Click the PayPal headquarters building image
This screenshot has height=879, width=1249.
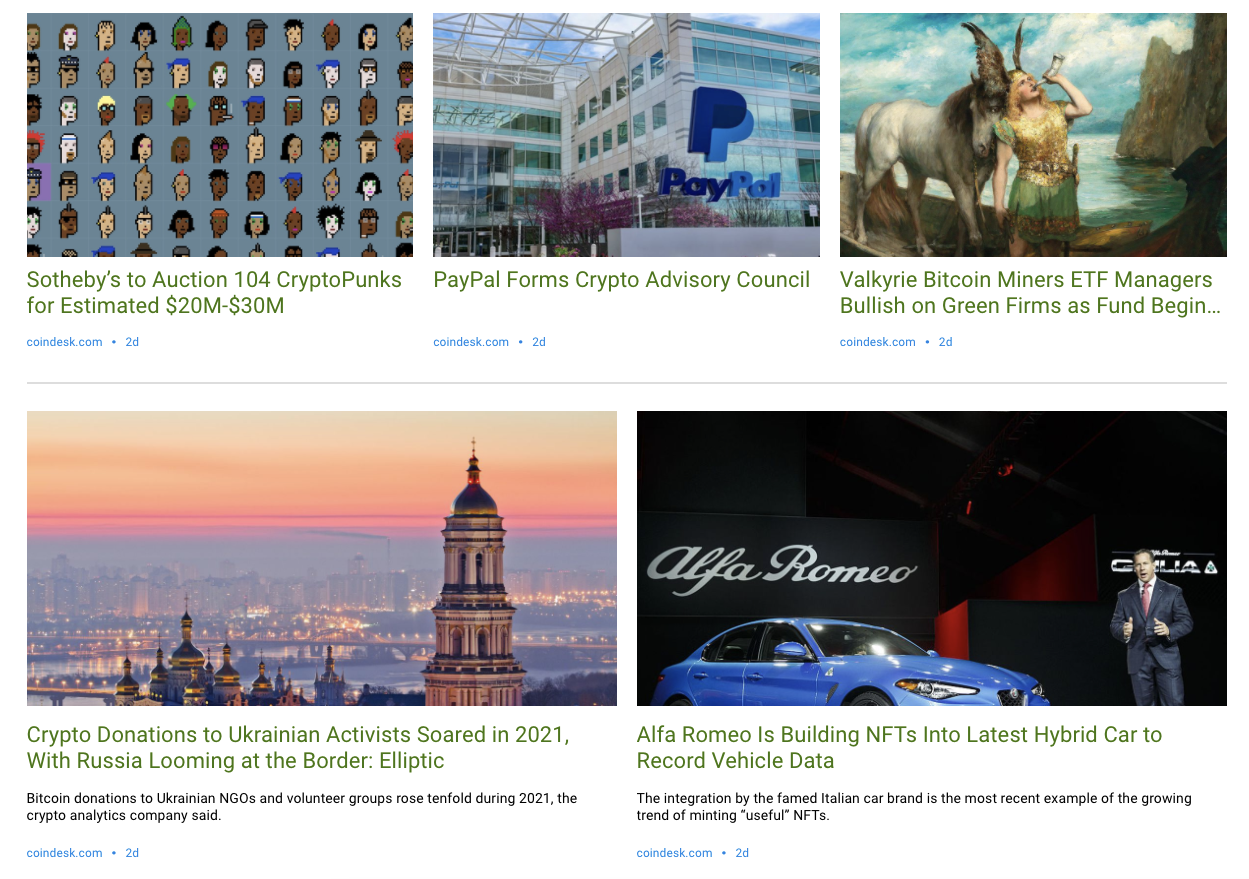[626, 135]
